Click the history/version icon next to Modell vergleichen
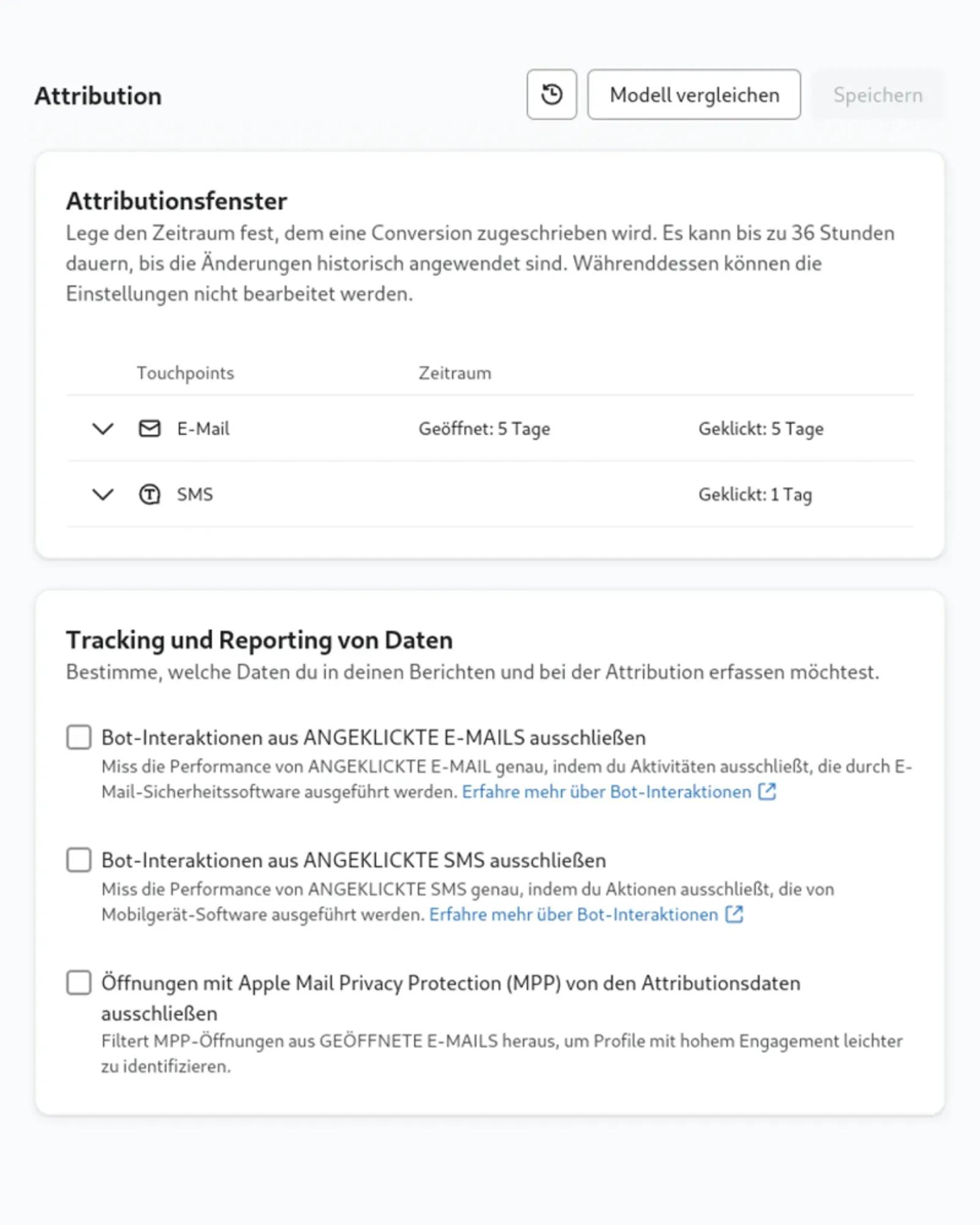Viewport: 980px width, 1225px height. coord(552,94)
